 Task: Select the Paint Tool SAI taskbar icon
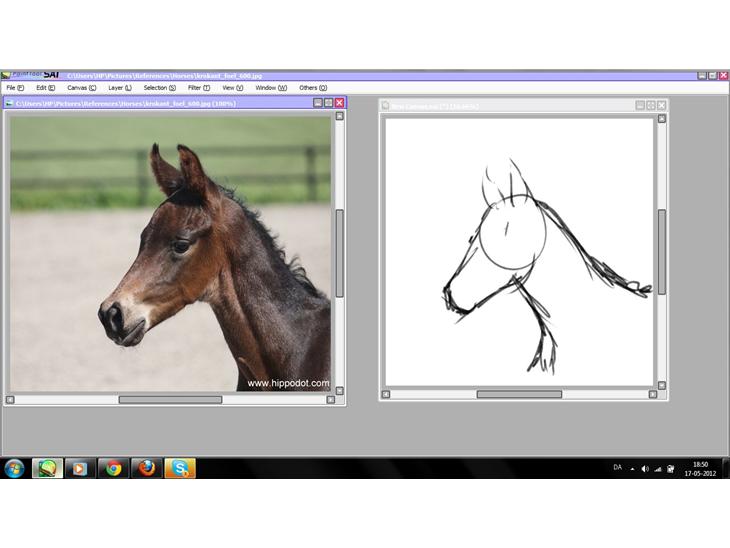[46, 468]
